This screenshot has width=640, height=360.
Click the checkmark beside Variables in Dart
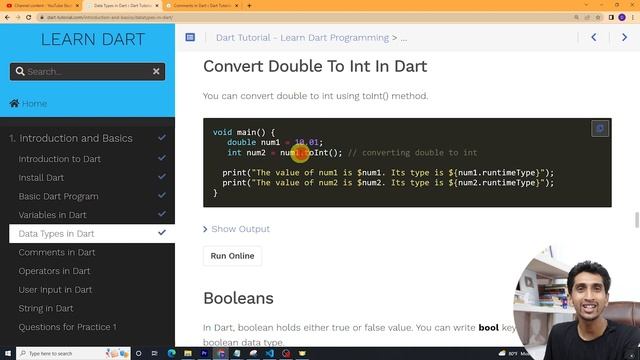[x=162, y=214]
